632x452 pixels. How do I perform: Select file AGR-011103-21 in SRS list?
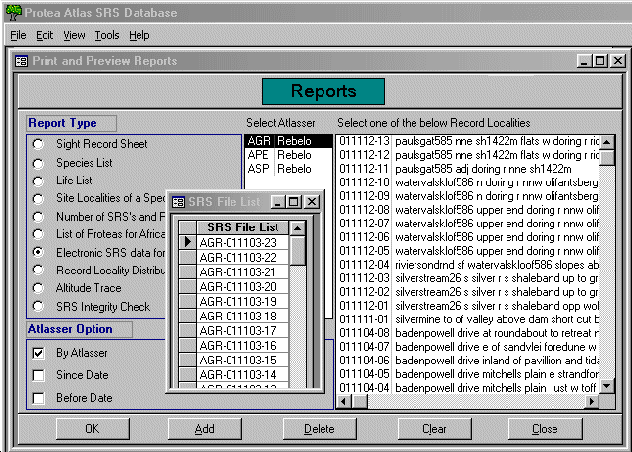242,272
